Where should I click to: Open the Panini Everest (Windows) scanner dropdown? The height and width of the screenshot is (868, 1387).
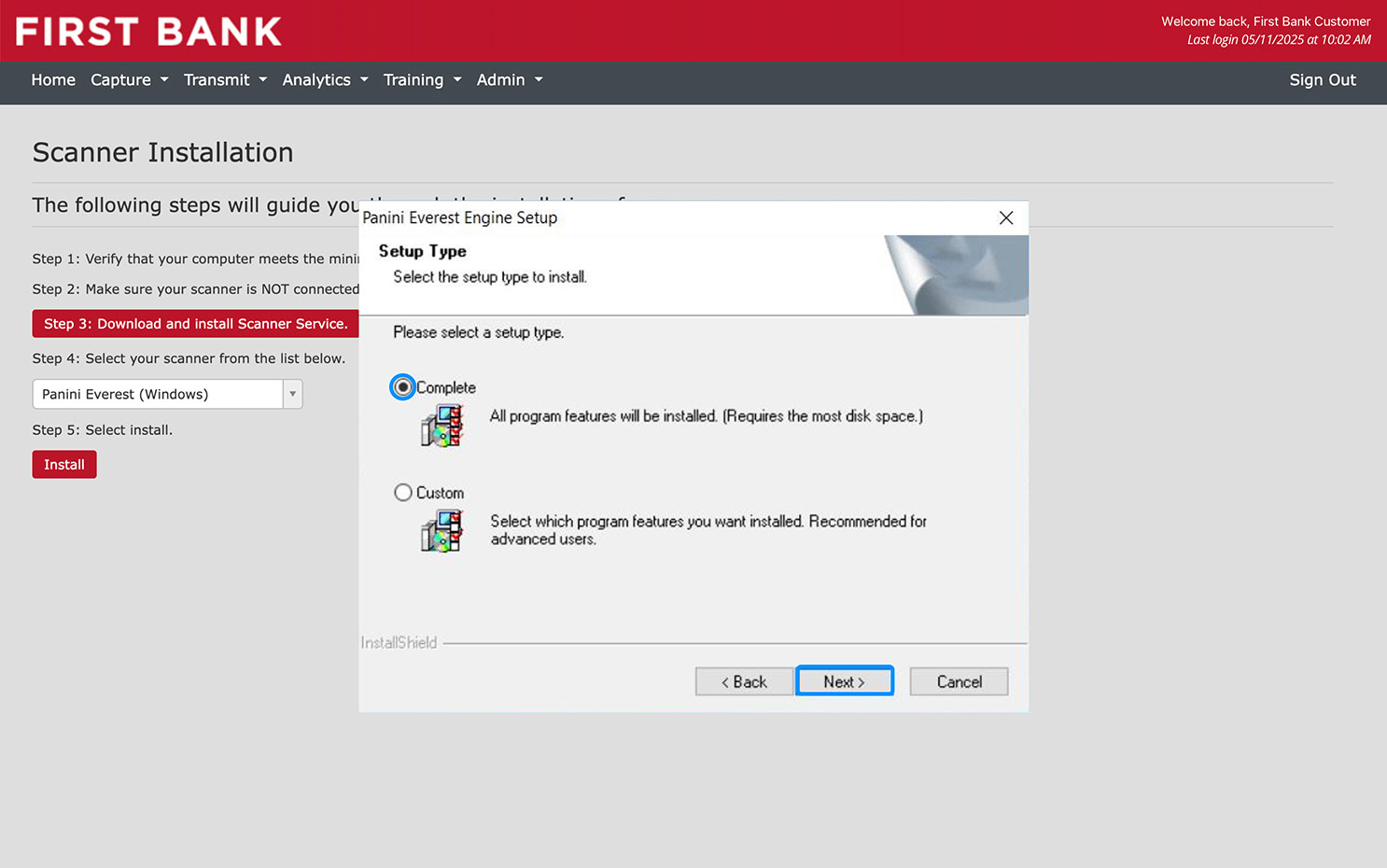click(167, 394)
